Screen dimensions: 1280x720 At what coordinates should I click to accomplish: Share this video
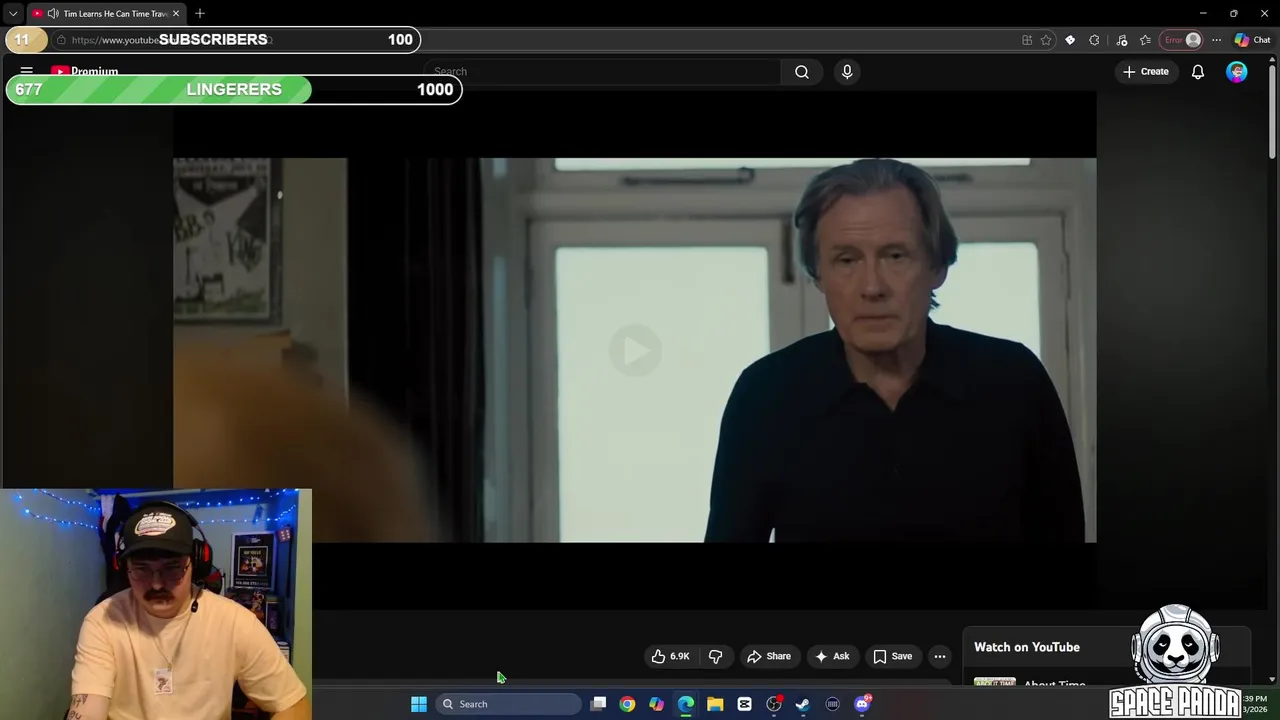(769, 656)
